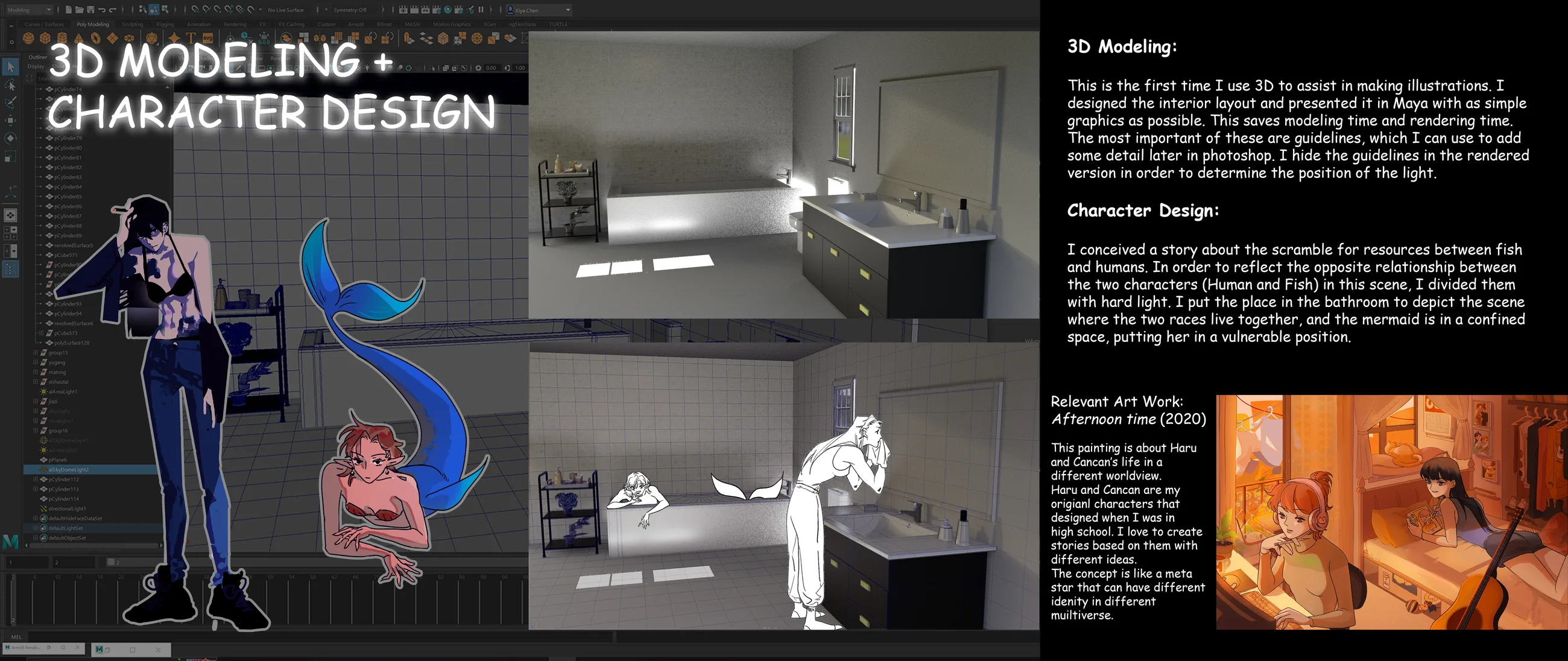
Task: Select the Maya Select tool arrow
Action: click(x=10, y=67)
